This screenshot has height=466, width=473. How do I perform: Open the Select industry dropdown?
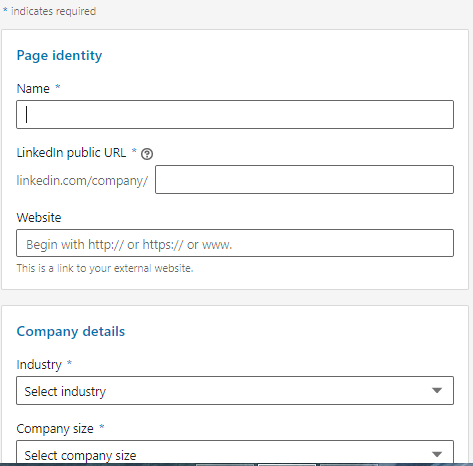click(235, 391)
